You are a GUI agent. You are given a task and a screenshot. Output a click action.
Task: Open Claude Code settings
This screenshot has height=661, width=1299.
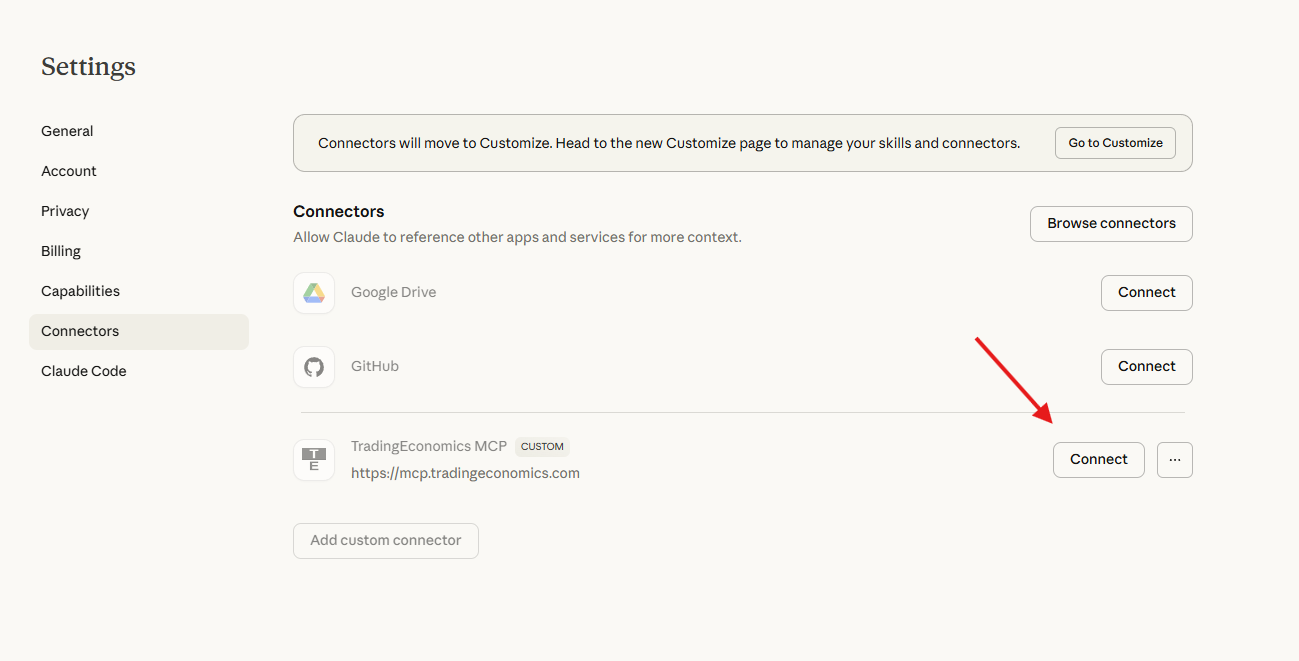84,371
